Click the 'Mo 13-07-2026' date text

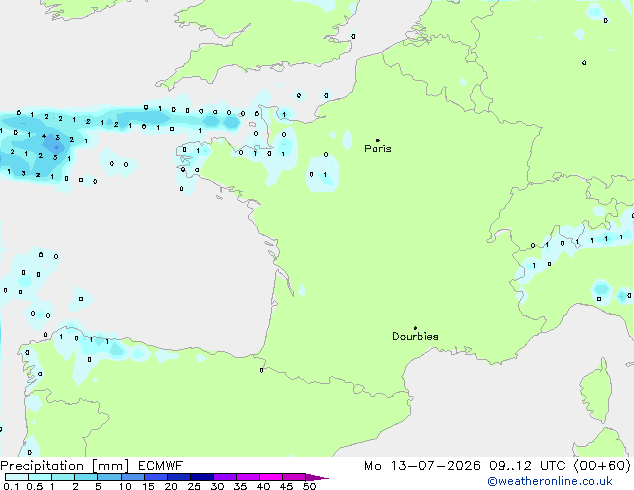[422, 466]
